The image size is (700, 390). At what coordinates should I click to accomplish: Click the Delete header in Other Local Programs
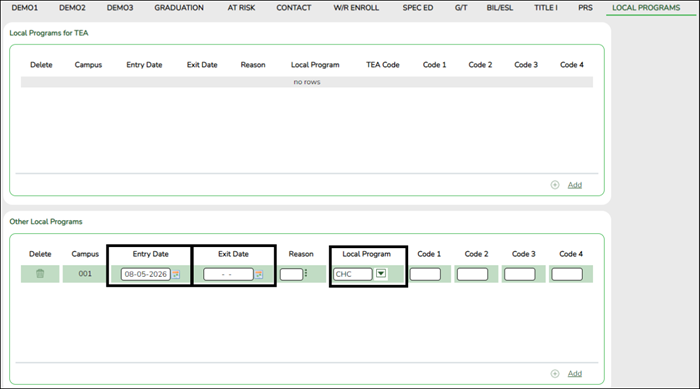point(40,254)
